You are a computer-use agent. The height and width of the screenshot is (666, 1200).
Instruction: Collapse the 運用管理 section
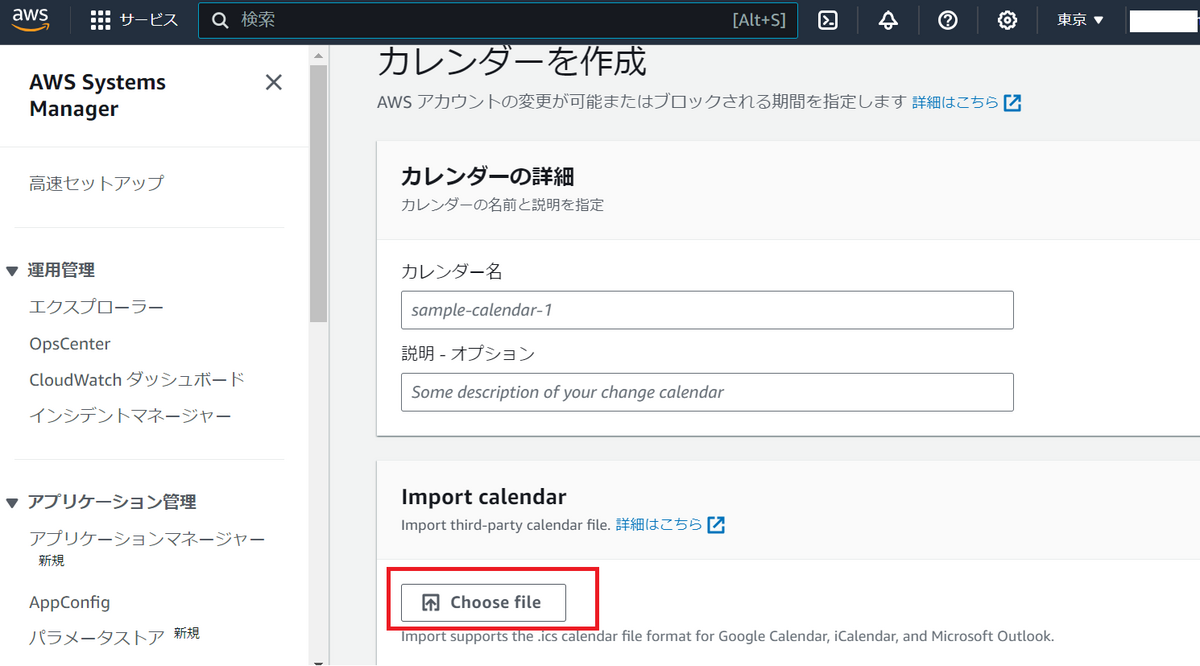coord(12,271)
